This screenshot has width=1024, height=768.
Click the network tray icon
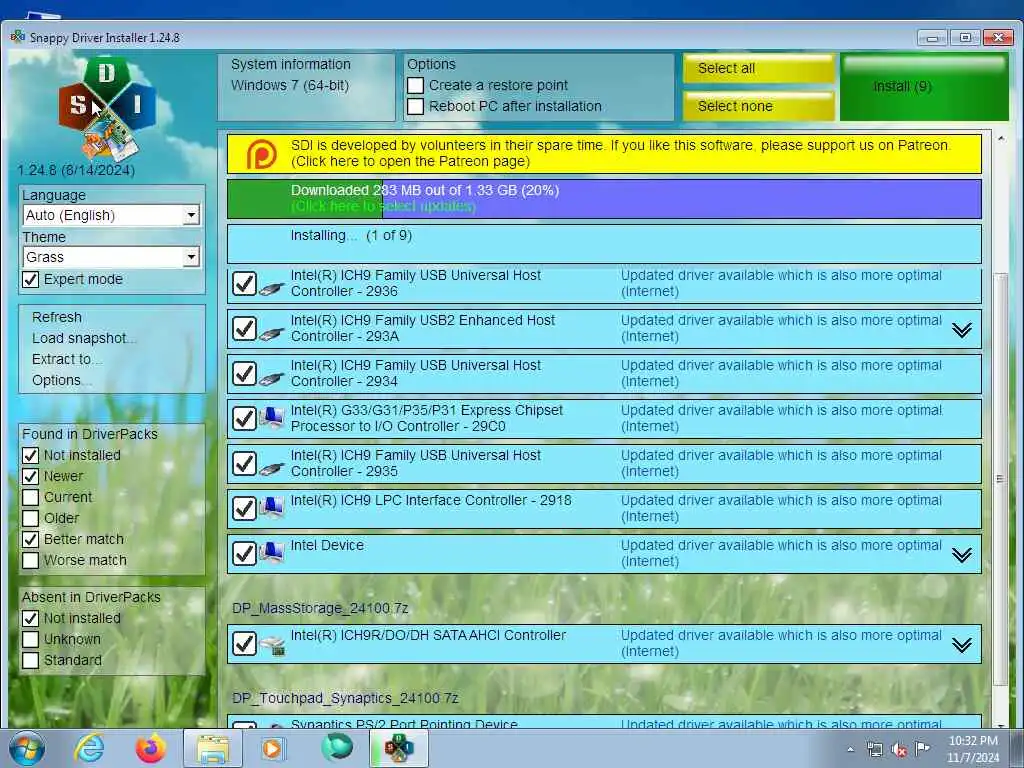click(874, 750)
